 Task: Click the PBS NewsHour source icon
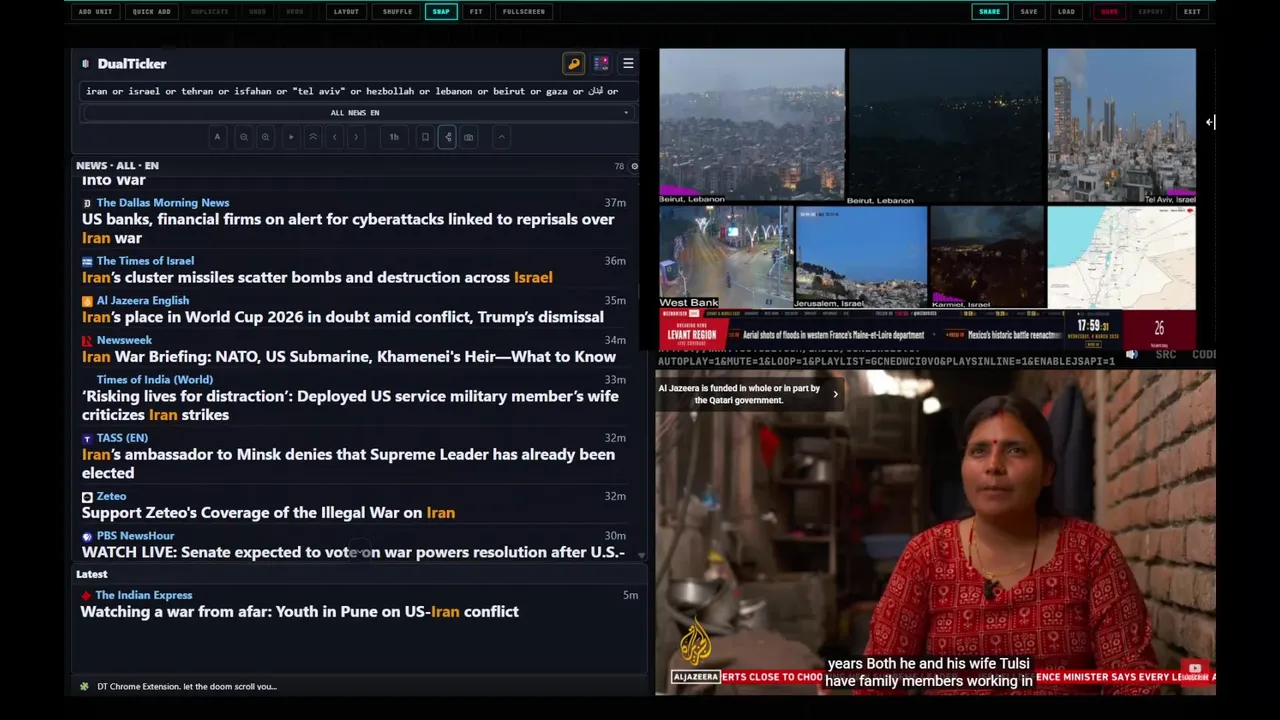coord(87,536)
